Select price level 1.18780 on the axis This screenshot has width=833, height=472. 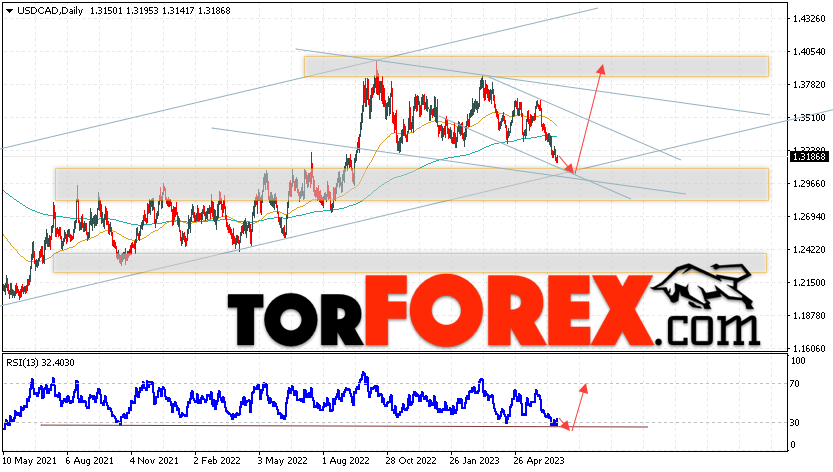point(809,315)
